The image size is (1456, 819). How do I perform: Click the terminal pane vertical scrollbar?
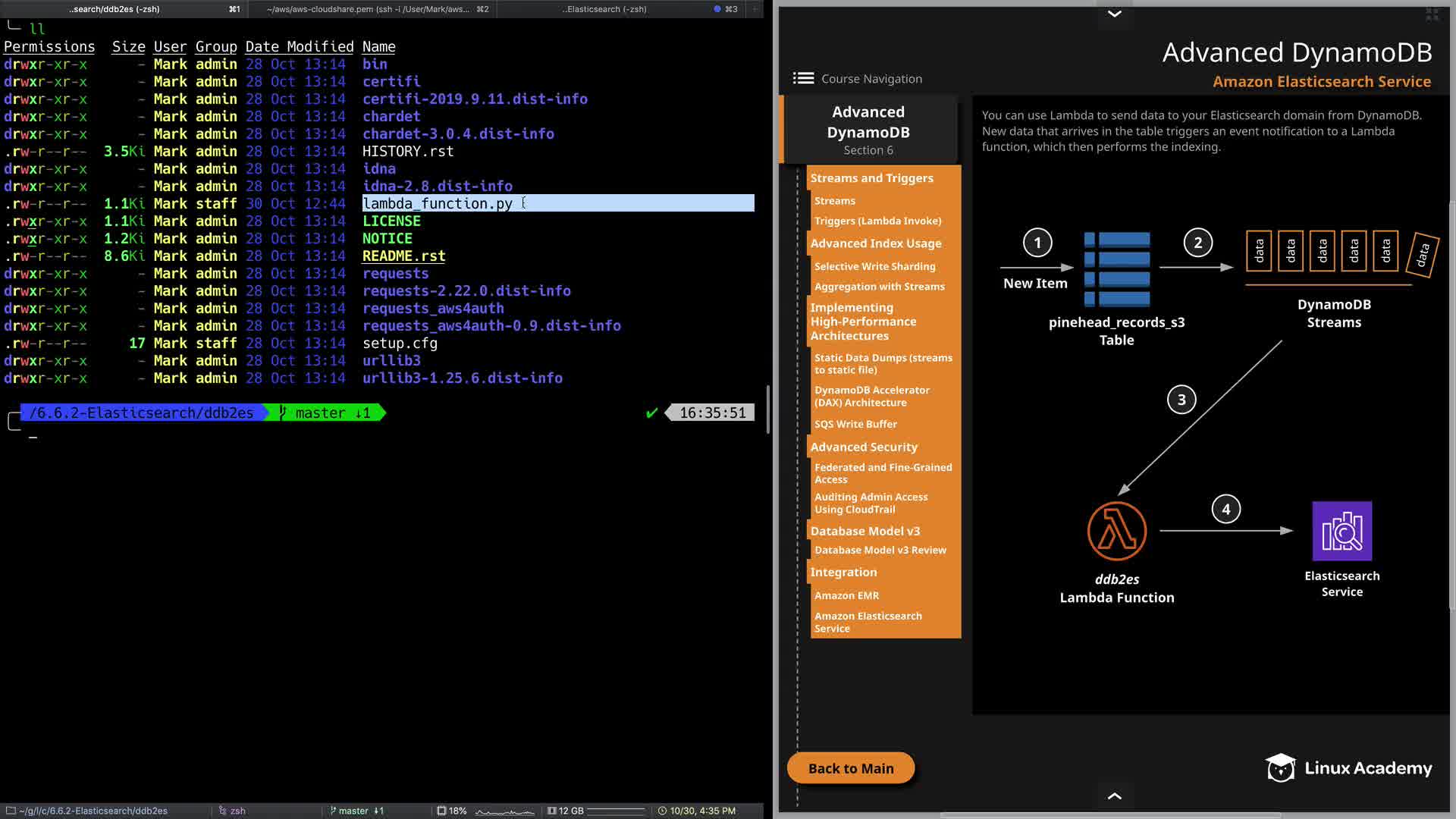[768, 409]
